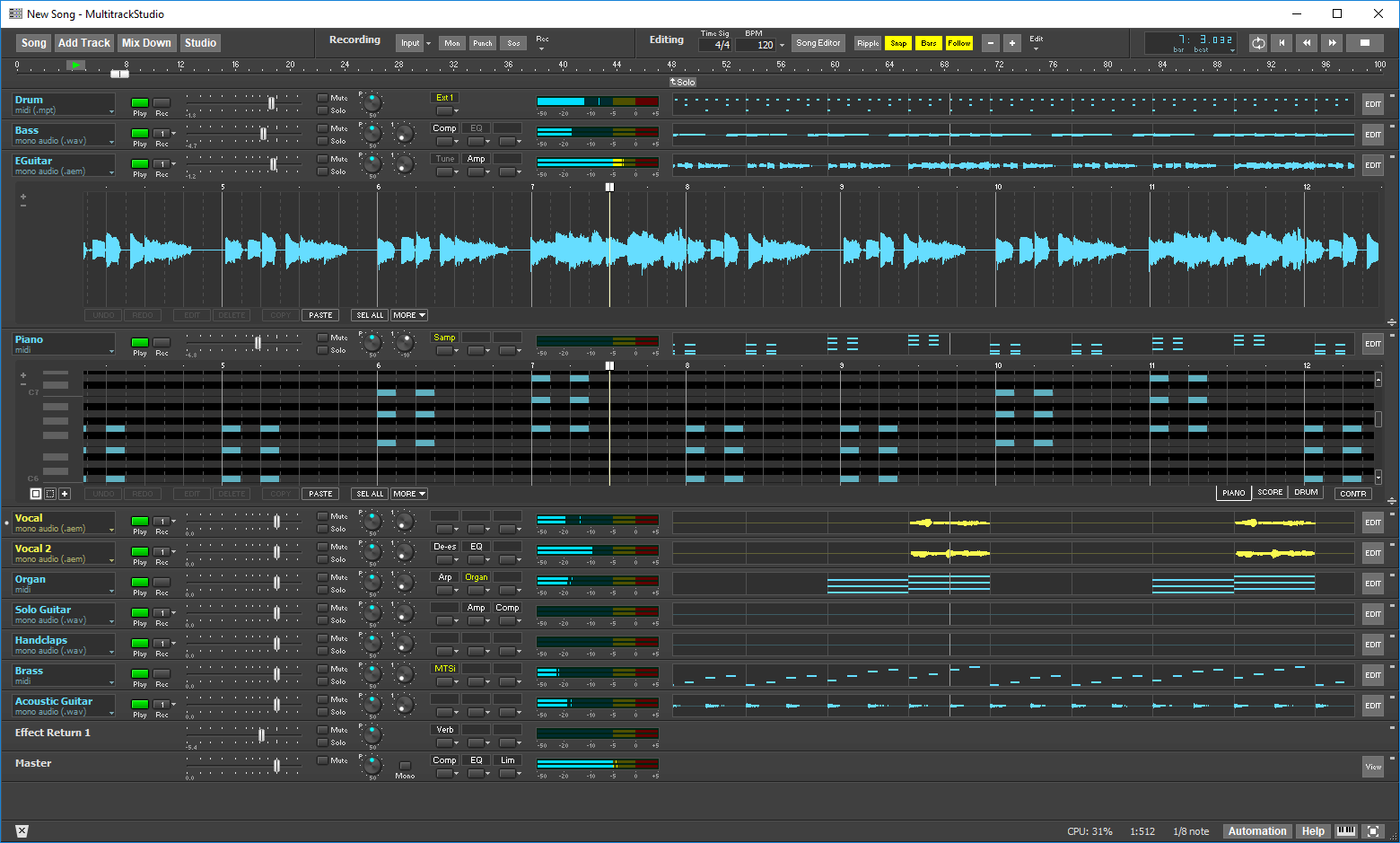Screen dimensions: 1400x843
Task: Click the zoom out minus button
Action: point(991,43)
